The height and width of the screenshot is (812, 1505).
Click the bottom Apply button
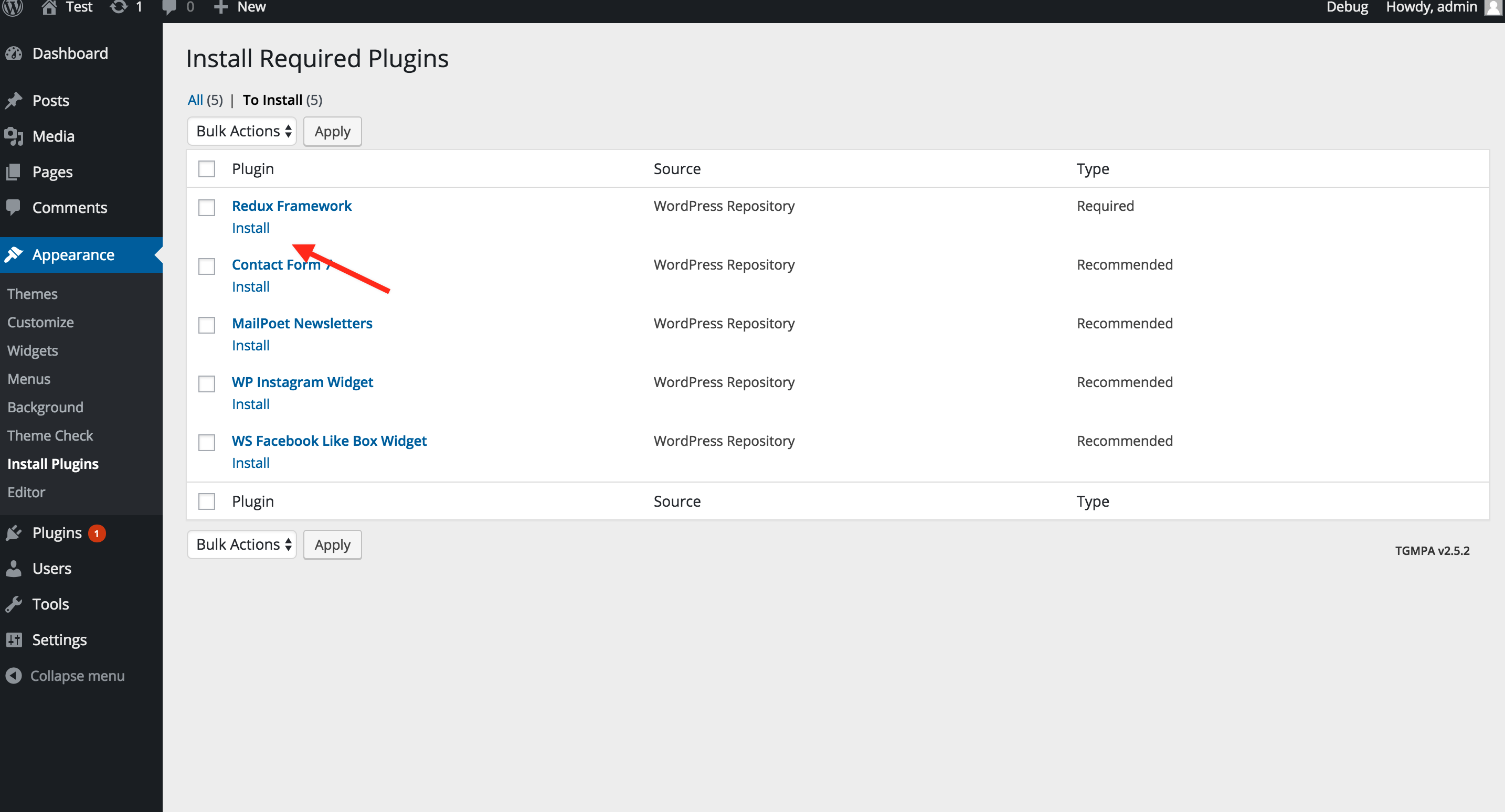[332, 544]
